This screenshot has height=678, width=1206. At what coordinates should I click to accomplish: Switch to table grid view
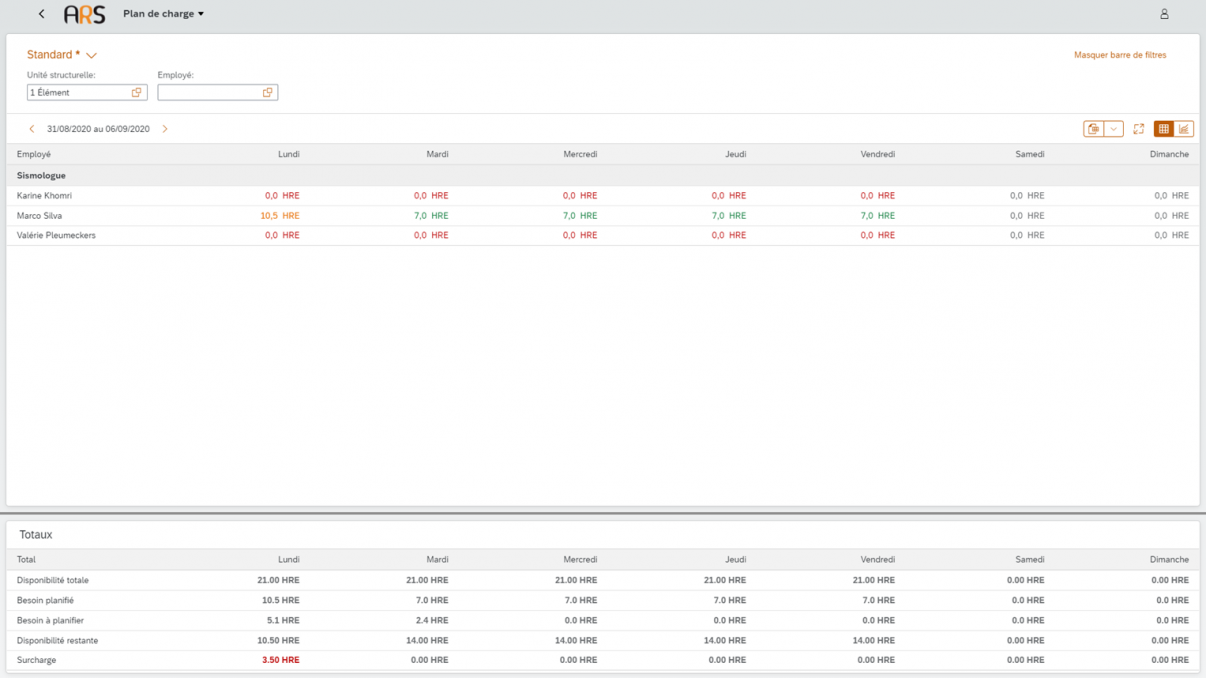pyautogui.click(x=1163, y=129)
